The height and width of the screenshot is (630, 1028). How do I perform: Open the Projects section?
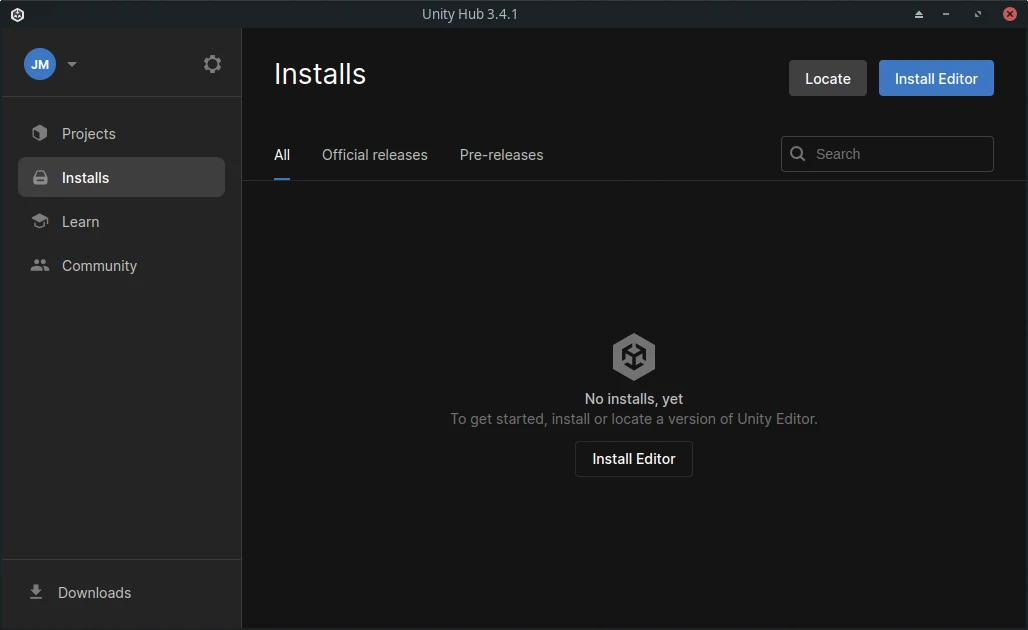coord(121,133)
